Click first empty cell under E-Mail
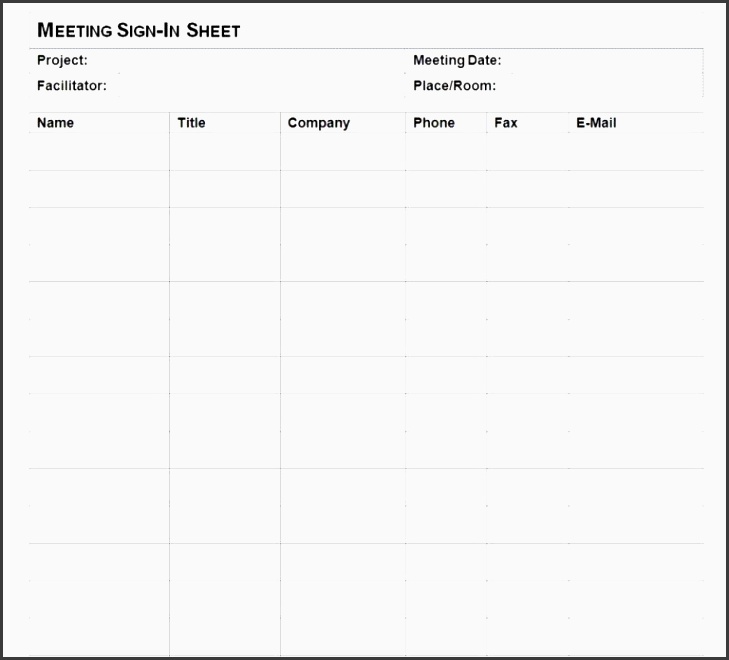Screen dimensions: 729x660 pos(636,152)
